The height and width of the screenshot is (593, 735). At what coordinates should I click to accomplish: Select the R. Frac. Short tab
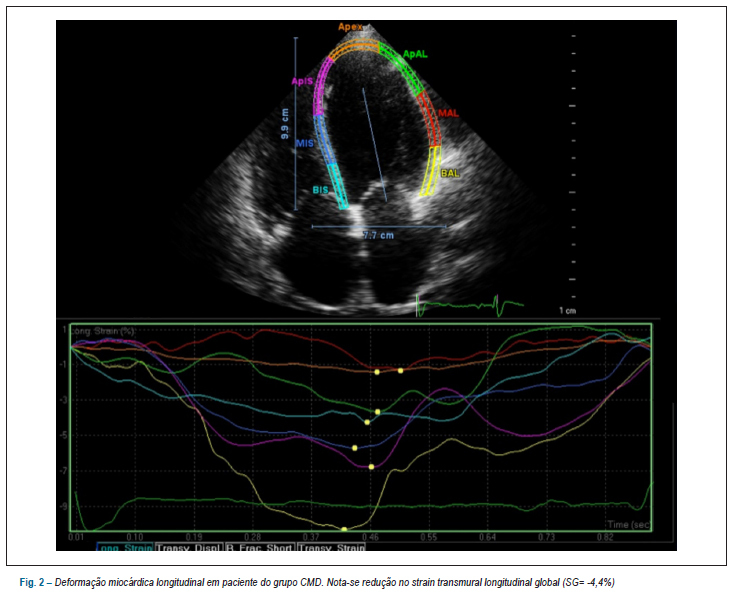(260, 548)
